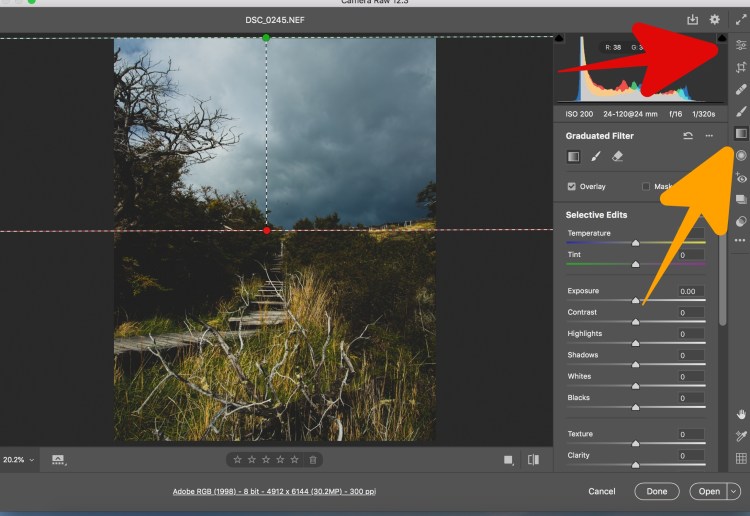
Task: Select the Spot Removal bandage tool
Action: tap(741, 89)
